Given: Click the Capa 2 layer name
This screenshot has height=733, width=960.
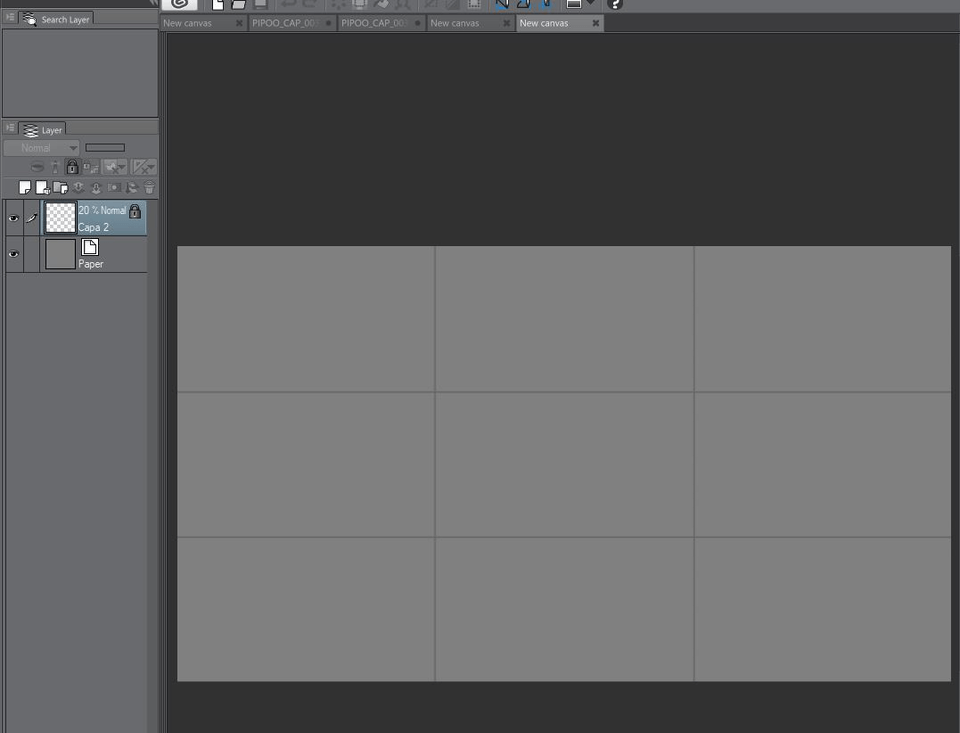Looking at the screenshot, I should click(93, 227).
